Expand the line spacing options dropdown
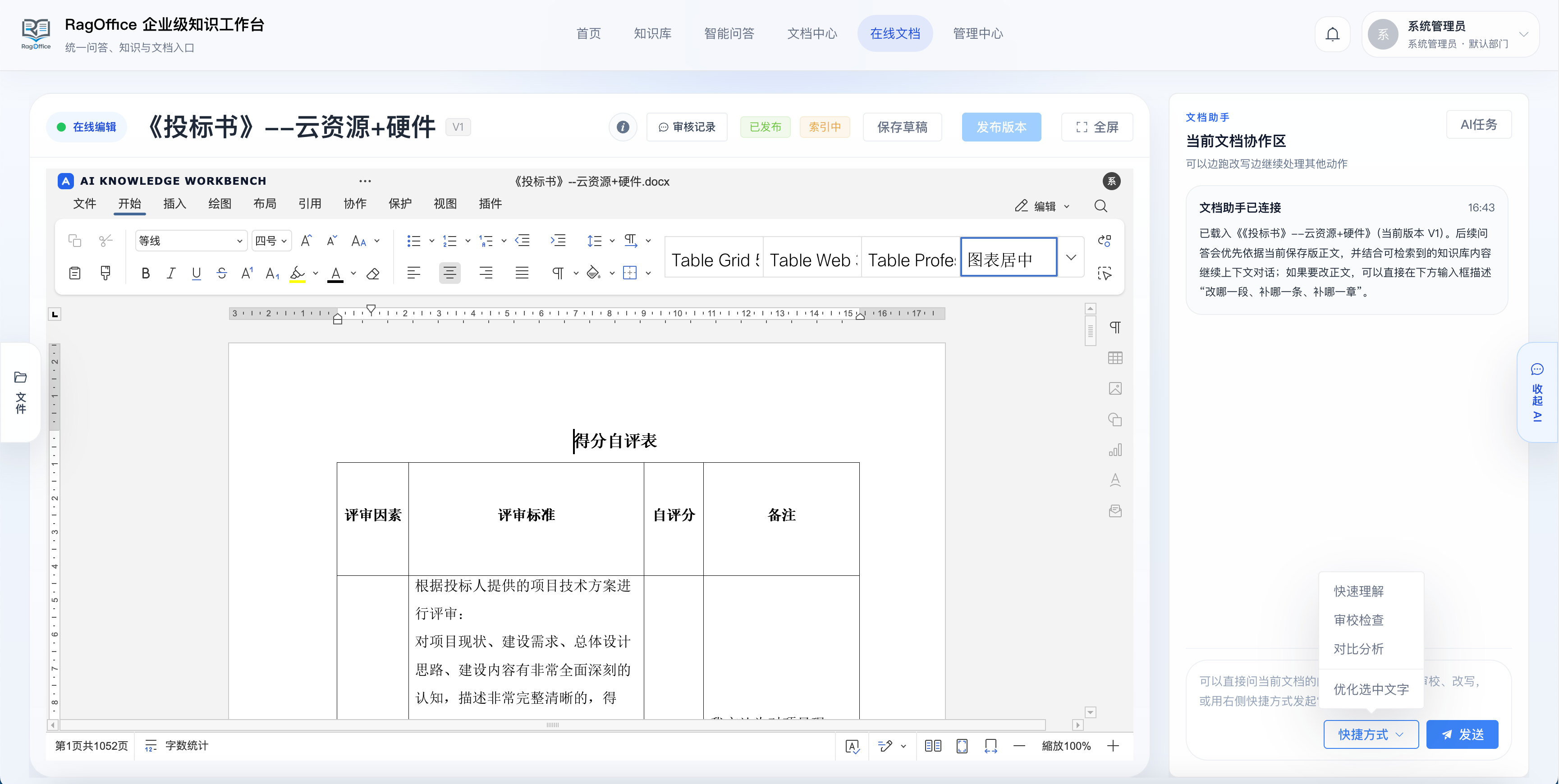Viewport: 1559px width, 784px height. coord(611,240)
